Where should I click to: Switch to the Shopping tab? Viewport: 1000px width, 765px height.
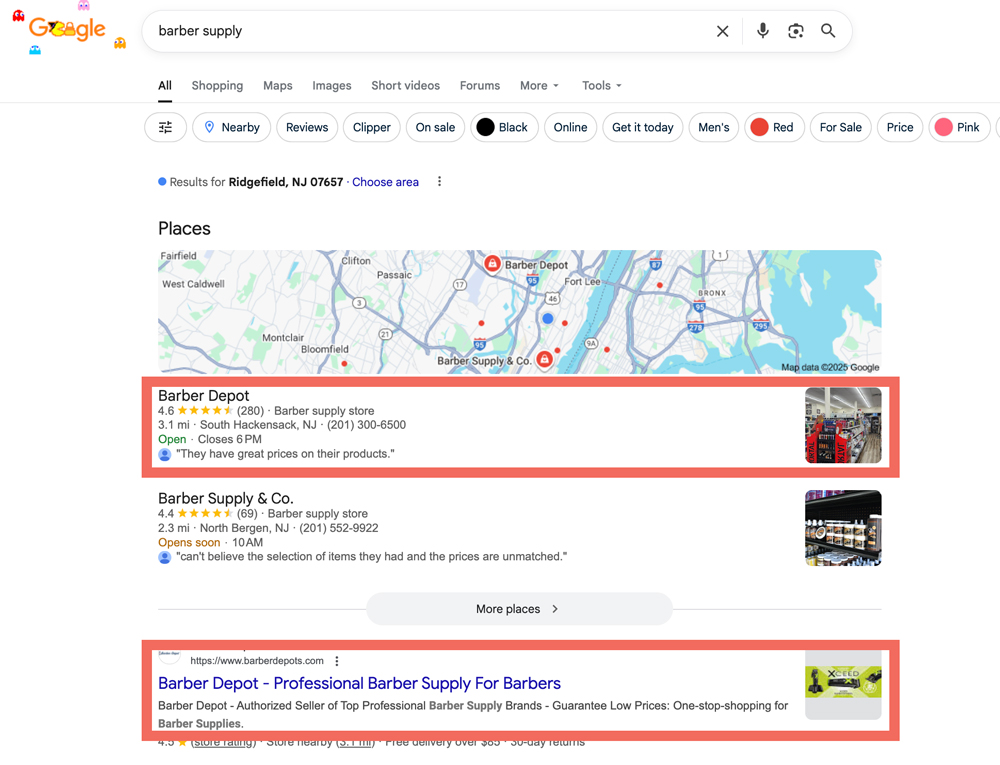[217, 86]
